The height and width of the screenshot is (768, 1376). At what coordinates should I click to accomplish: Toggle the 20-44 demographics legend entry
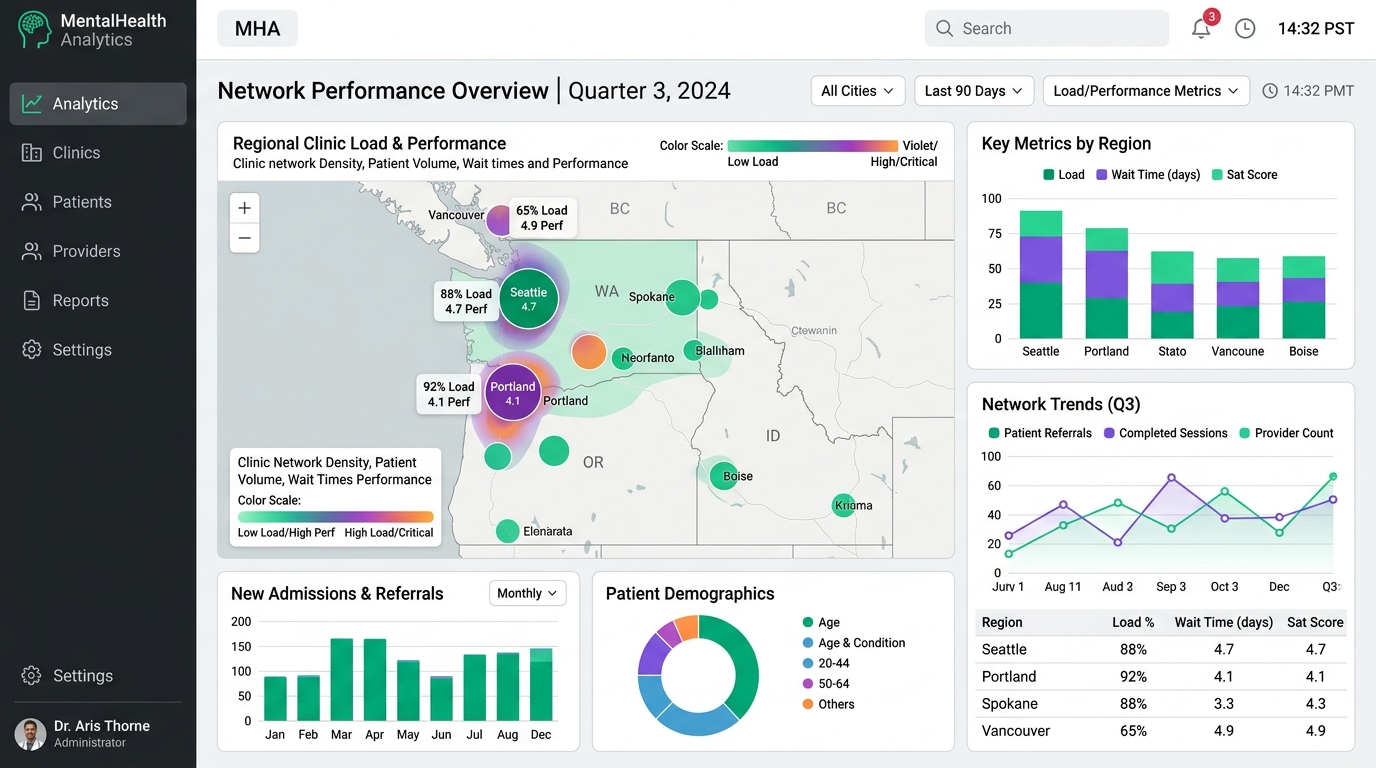[x=826, y=663]
